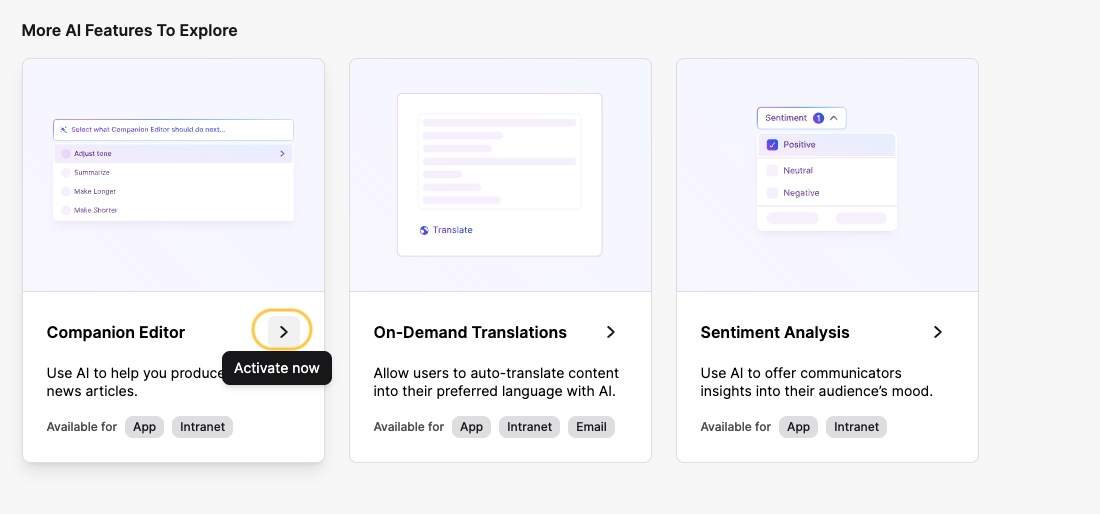Image resolution: width=1100 pixels, height=514 pixels.
Task: Click Intranet tag on On-Demand Translations card
Action: [x=529, y=427]
